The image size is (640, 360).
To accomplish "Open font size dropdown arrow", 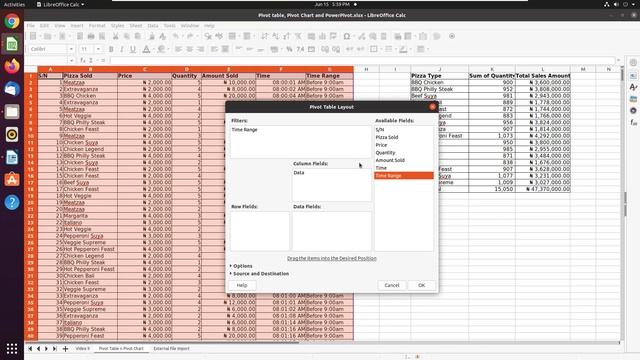I will (x=98, y=49).
